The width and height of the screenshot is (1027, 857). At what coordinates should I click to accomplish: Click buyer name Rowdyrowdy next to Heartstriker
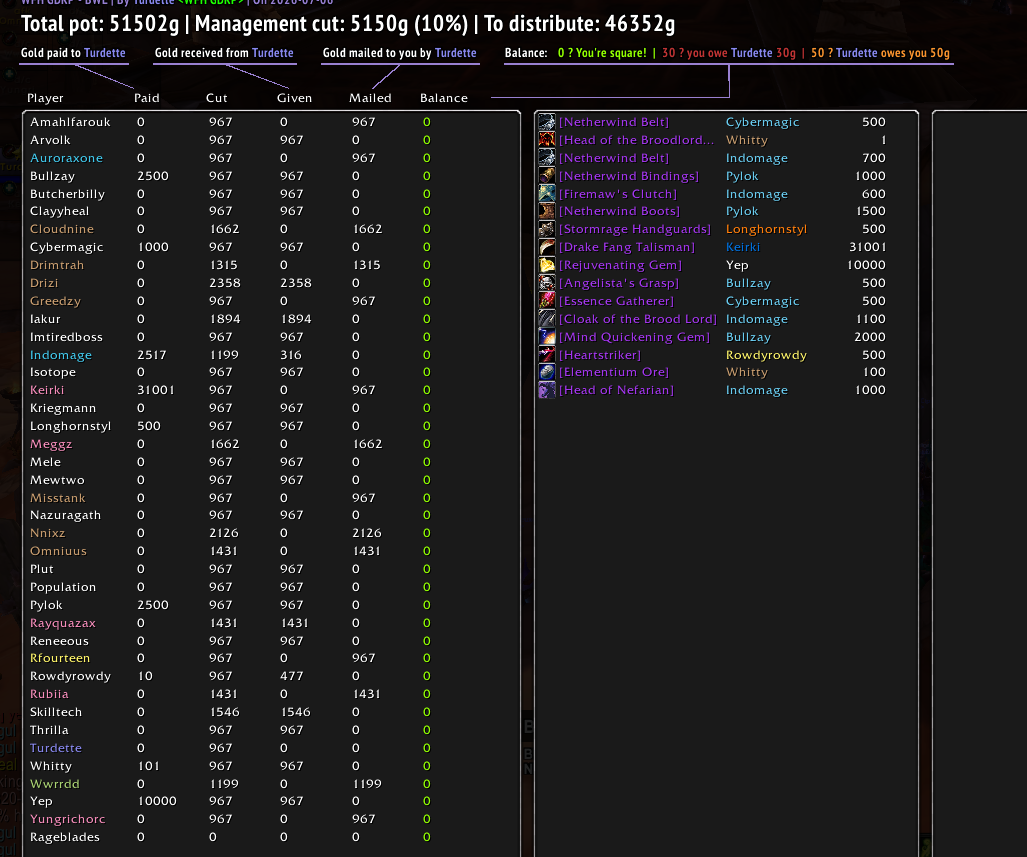[x=766, y=354]
